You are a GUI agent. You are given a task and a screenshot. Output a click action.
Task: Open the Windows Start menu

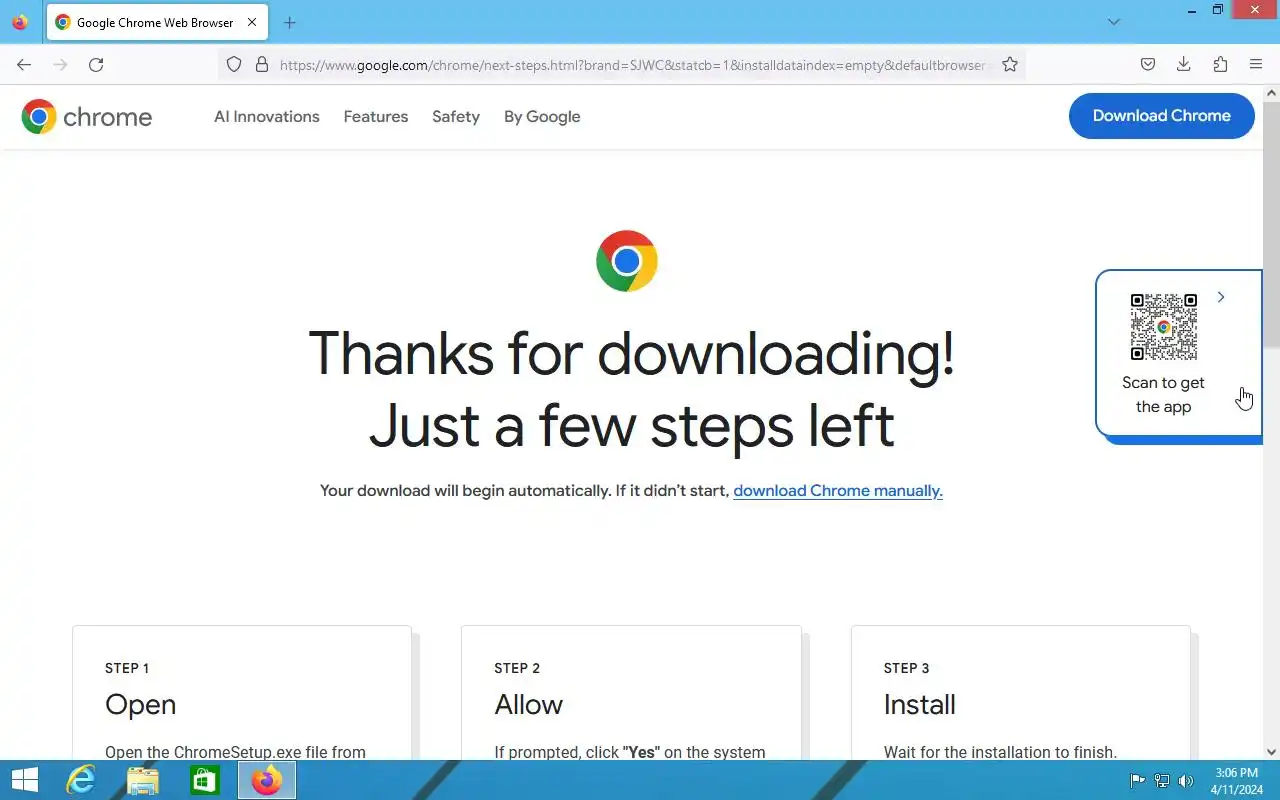(x=24, y=780)
